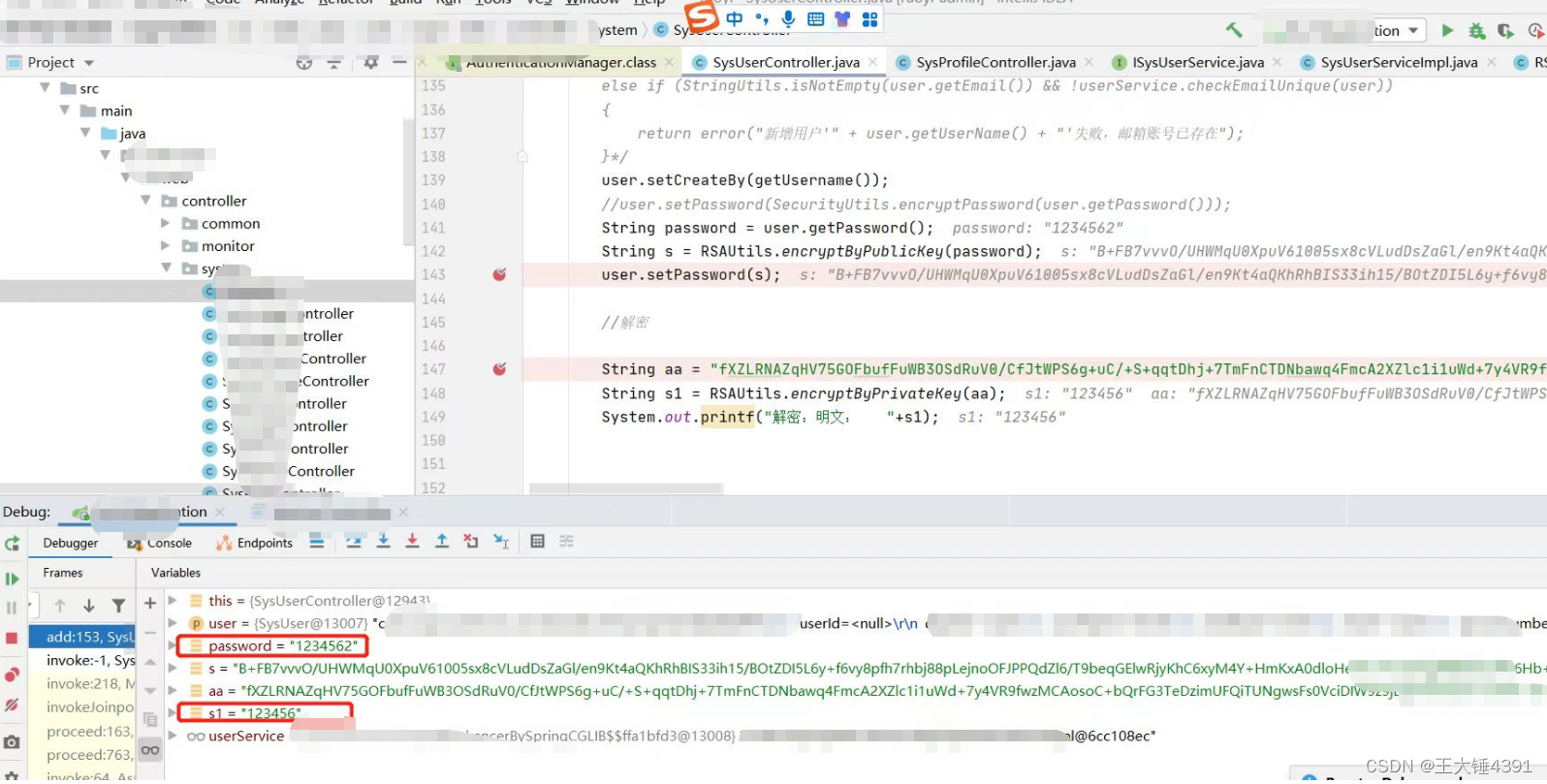Toggle show watches glasses icon
The width and height of the screenshot is (1547, 784).
pos(149,749)
